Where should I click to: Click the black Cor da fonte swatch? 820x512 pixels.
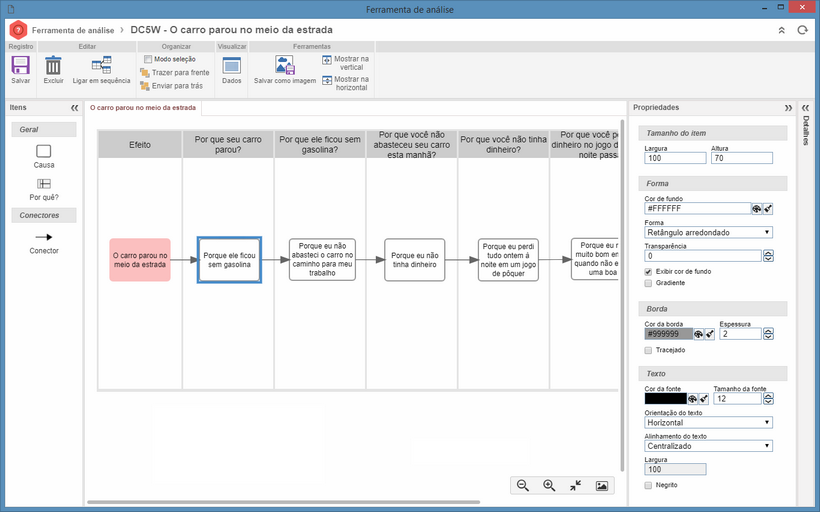tap(665, 399)
